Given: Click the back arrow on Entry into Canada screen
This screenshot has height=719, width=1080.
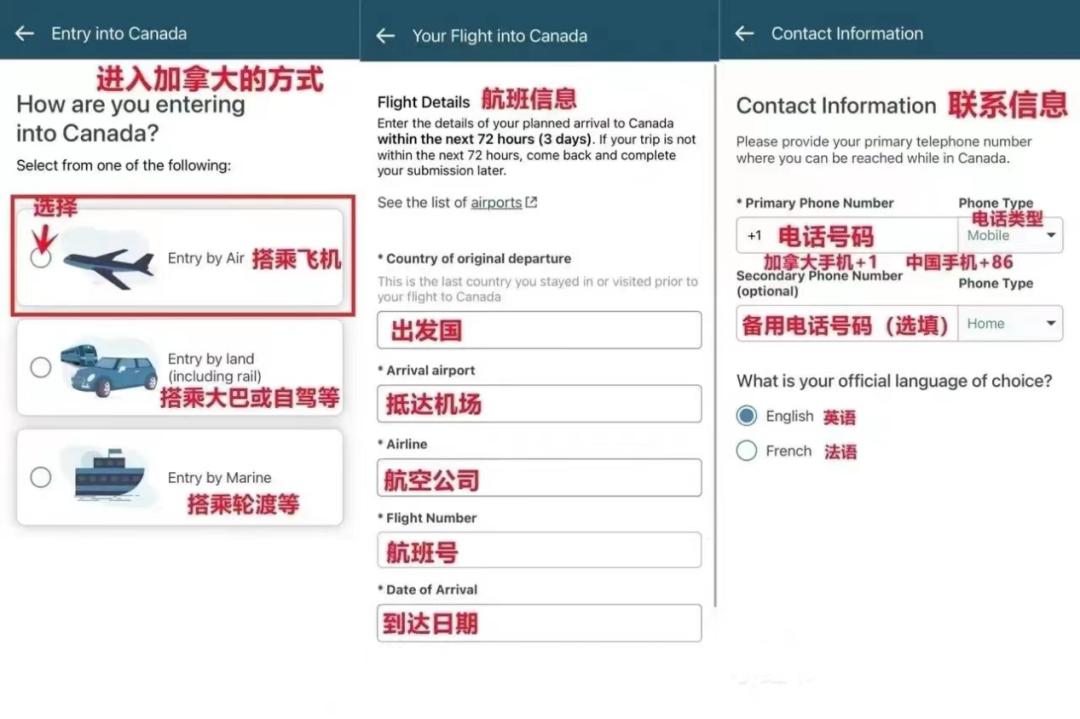Looking at the screenshot, I should coord(24,32).
